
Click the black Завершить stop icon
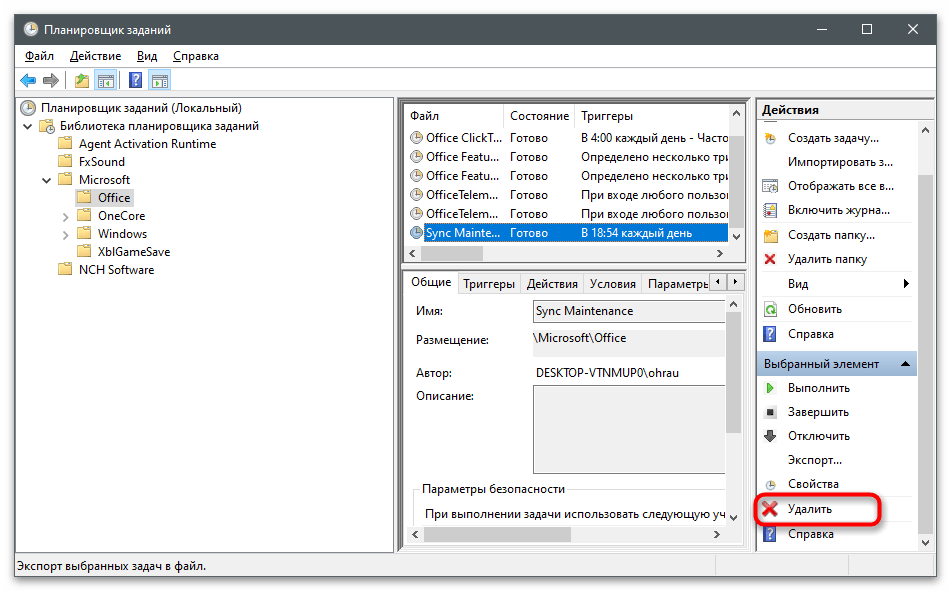coord(770,413)
